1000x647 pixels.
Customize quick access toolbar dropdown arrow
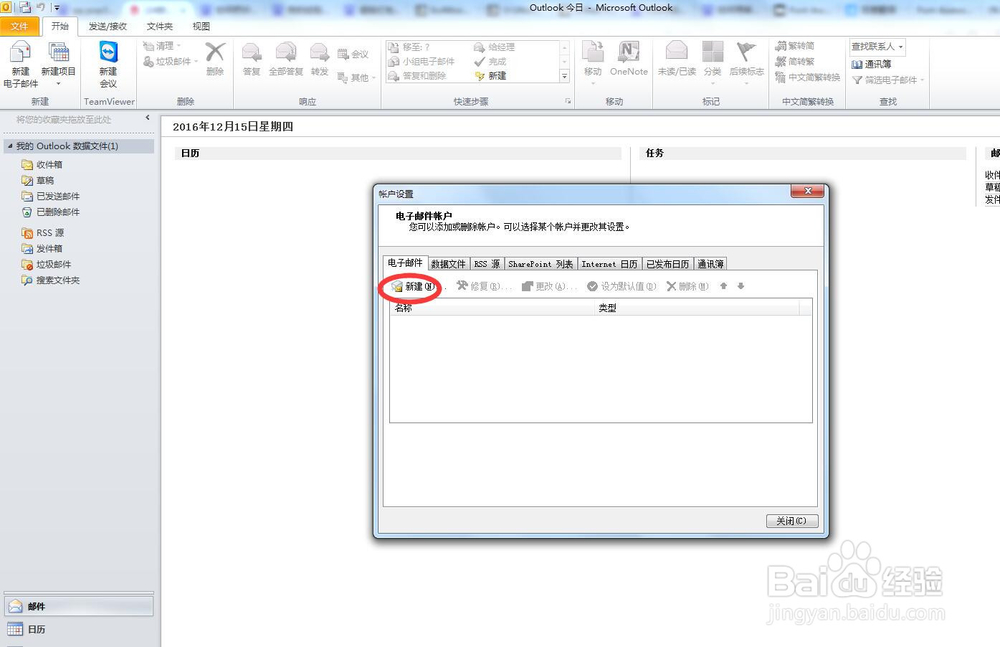point(56,8)
